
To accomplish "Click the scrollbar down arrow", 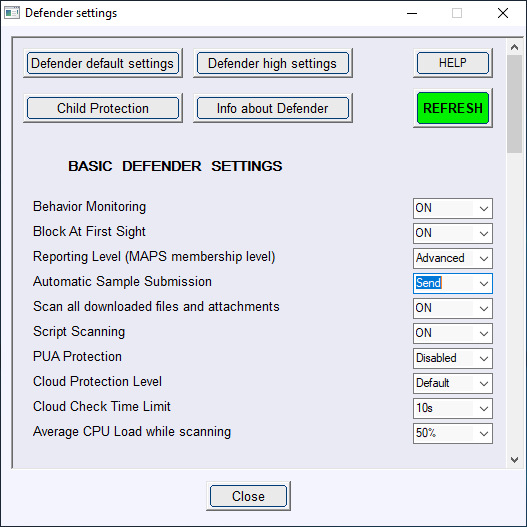I will [514, 459].
